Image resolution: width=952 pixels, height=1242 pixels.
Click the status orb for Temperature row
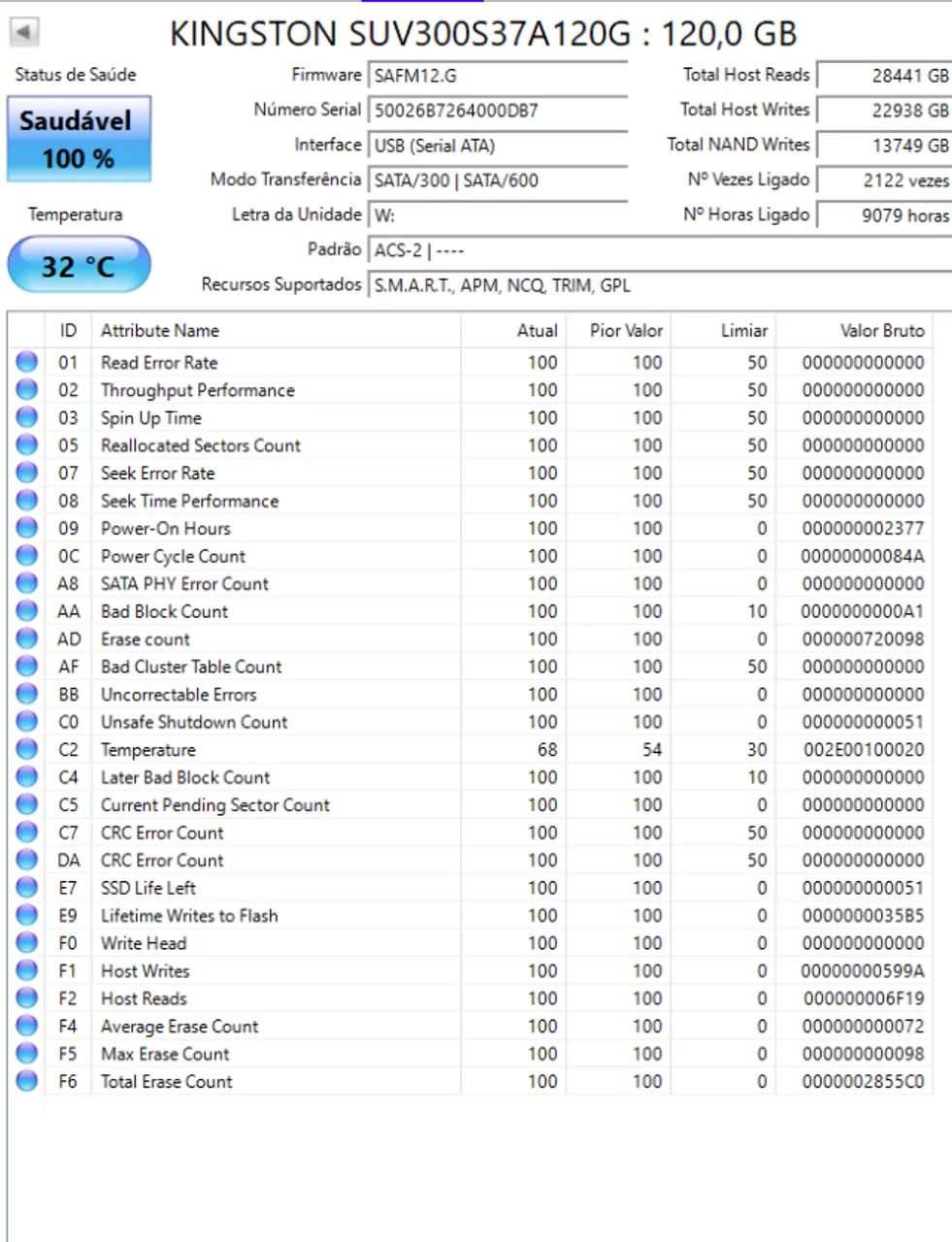27,749
